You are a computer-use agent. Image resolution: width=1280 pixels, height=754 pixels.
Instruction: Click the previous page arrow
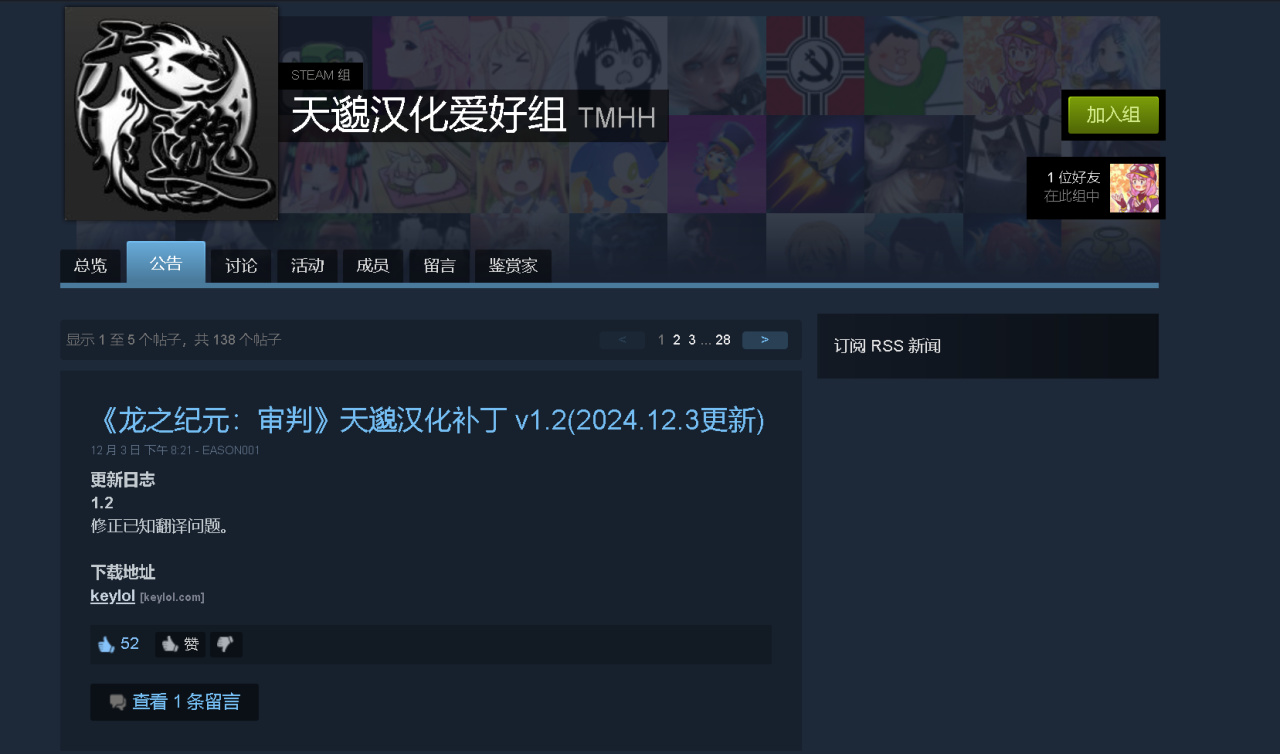(623, 340)
